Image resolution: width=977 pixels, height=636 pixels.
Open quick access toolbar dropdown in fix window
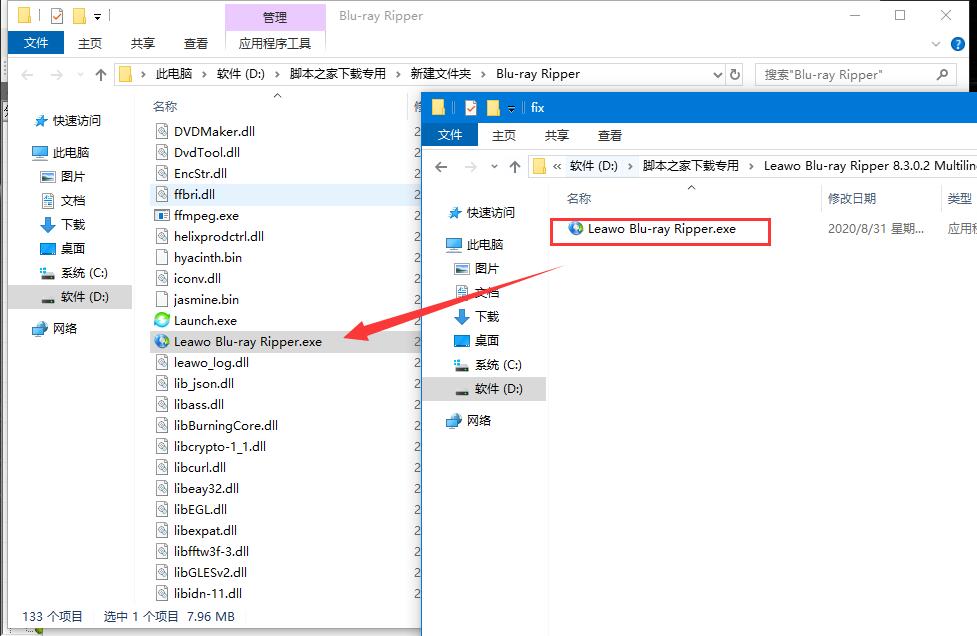(x=511, y=108)
